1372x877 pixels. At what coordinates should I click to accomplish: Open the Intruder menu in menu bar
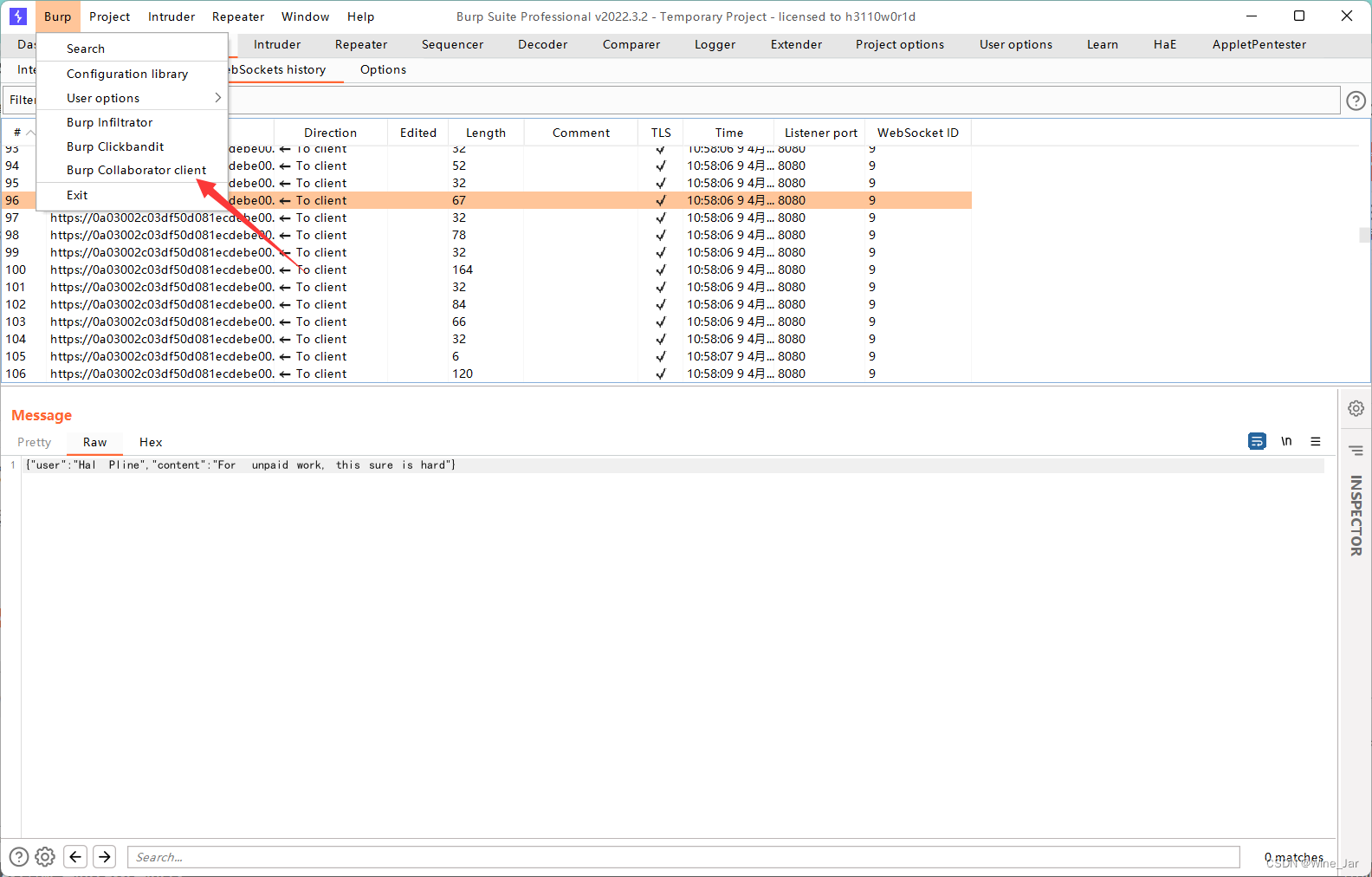tap(171, 16)
